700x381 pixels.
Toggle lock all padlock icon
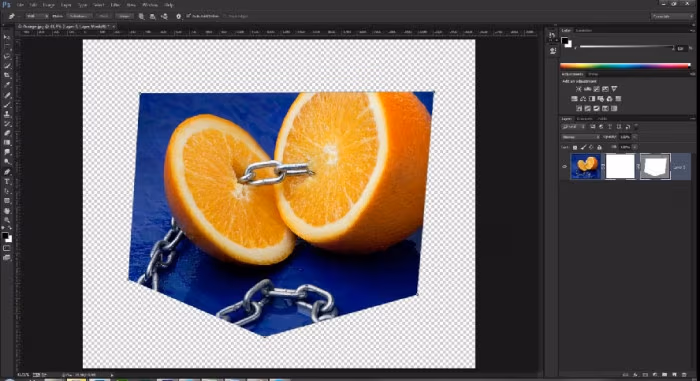click(x=599, y=147)
